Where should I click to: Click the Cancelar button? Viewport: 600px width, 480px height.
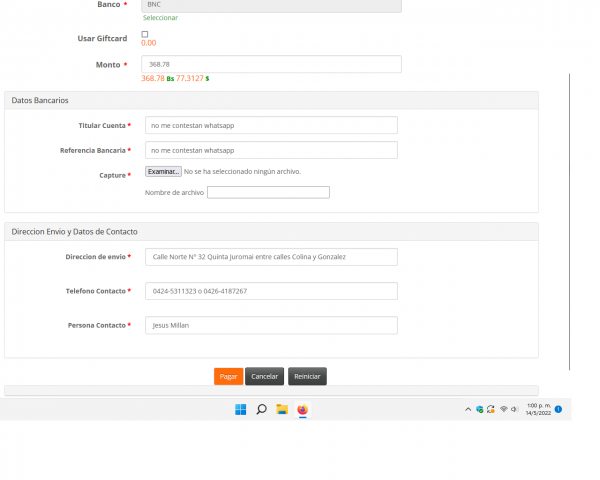264,376
